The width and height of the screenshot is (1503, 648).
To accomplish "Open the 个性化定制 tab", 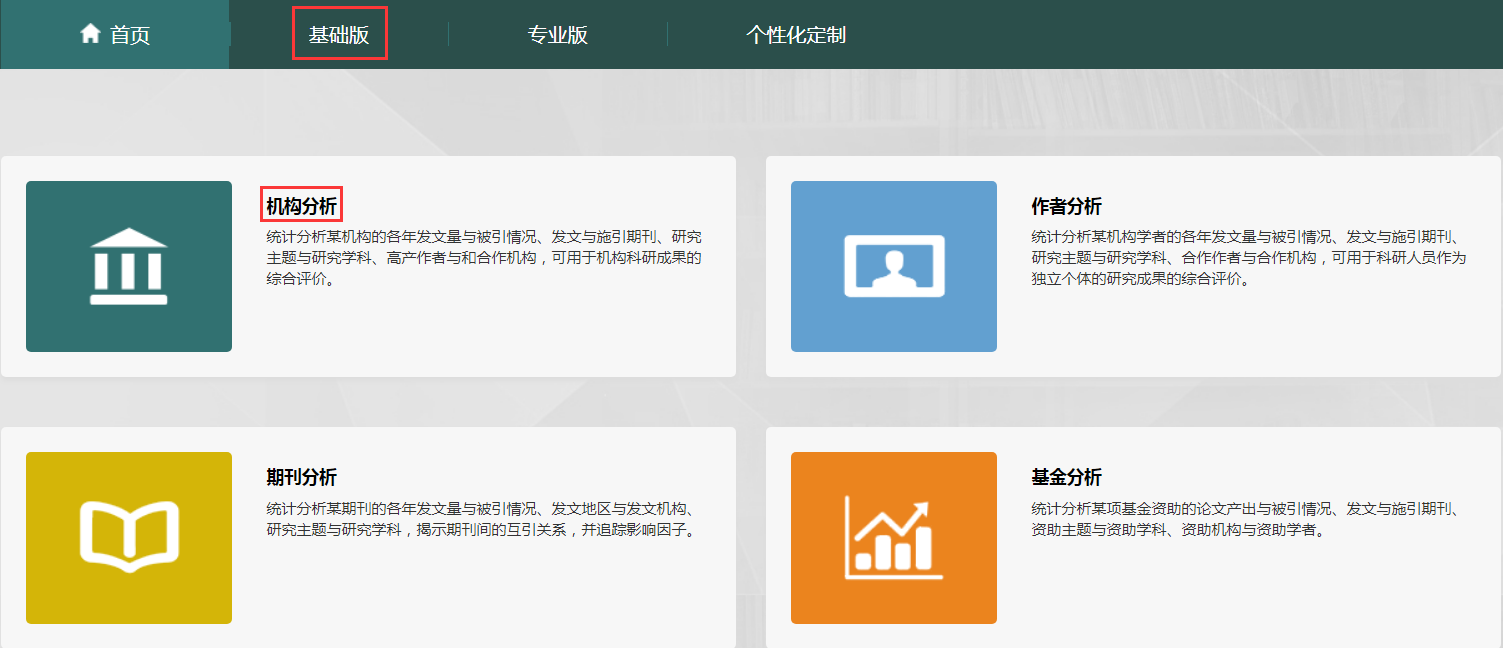I will coord(795,35).
